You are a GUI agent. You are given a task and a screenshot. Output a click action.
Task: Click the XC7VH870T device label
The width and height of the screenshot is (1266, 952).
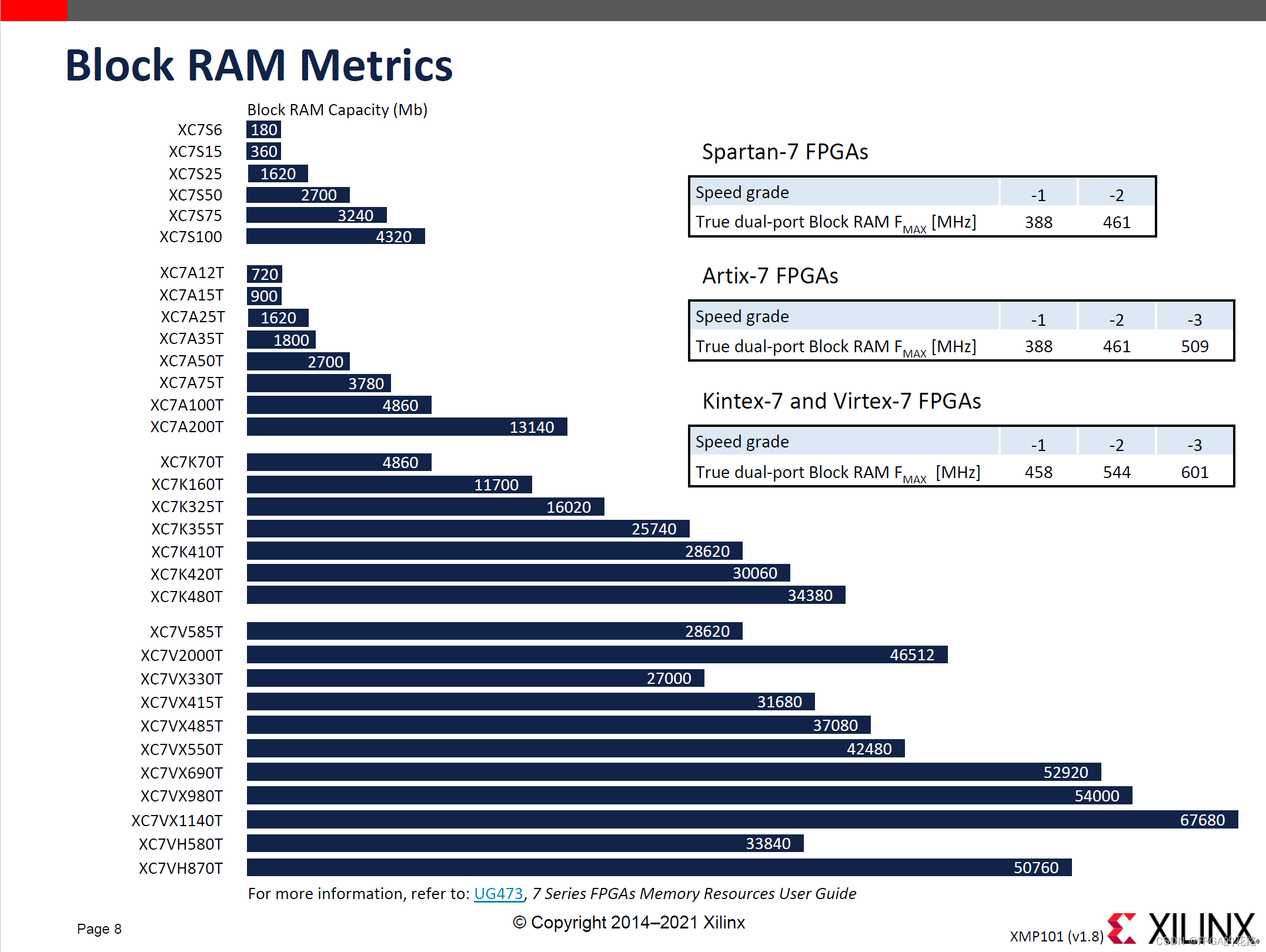[x=181, y=868]
